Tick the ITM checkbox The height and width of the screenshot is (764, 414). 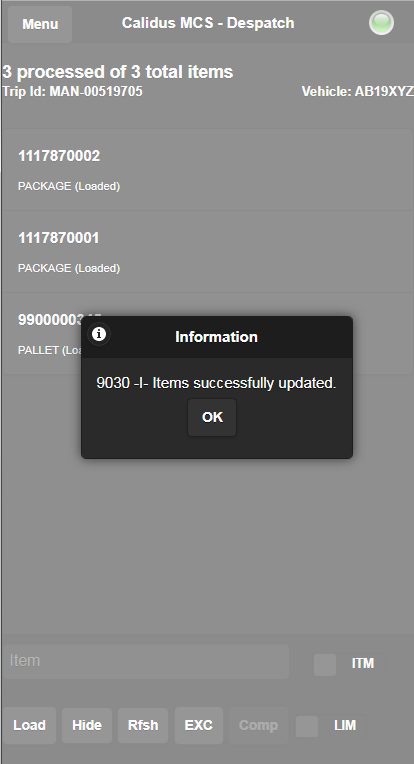click(325, 665)
